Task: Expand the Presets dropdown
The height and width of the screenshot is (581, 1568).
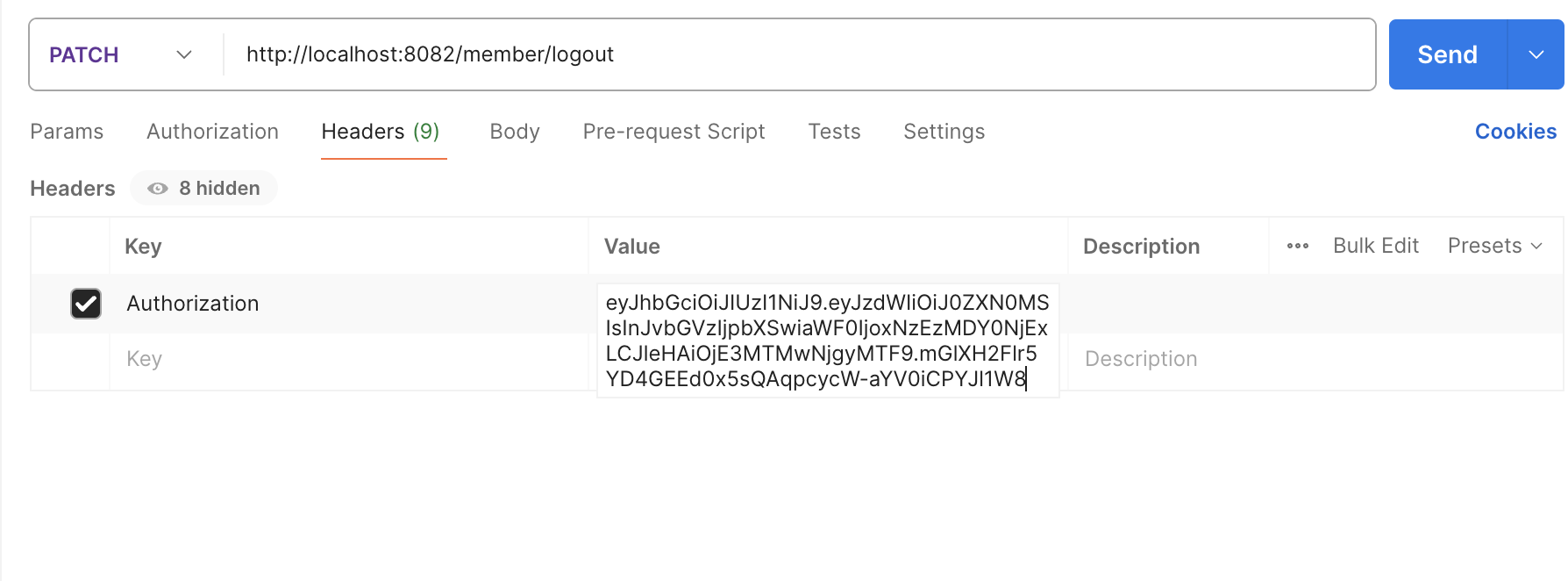Action: pos(1495,246)
